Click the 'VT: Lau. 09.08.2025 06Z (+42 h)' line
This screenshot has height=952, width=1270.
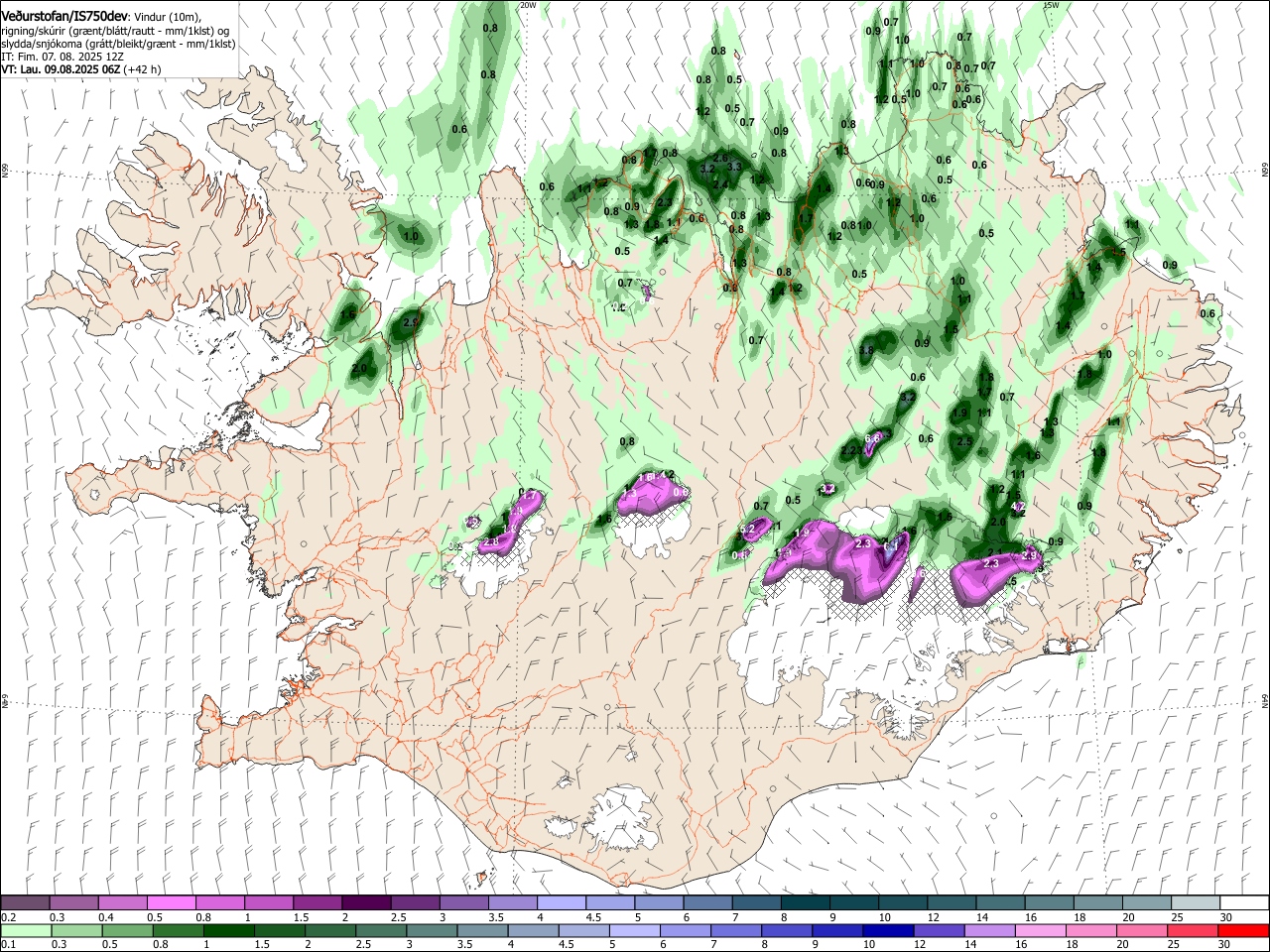(80, 69)
